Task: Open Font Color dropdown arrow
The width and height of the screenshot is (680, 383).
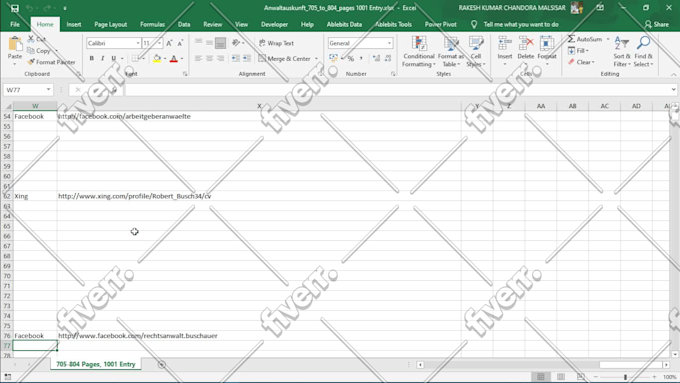Action: coord(182,59)
